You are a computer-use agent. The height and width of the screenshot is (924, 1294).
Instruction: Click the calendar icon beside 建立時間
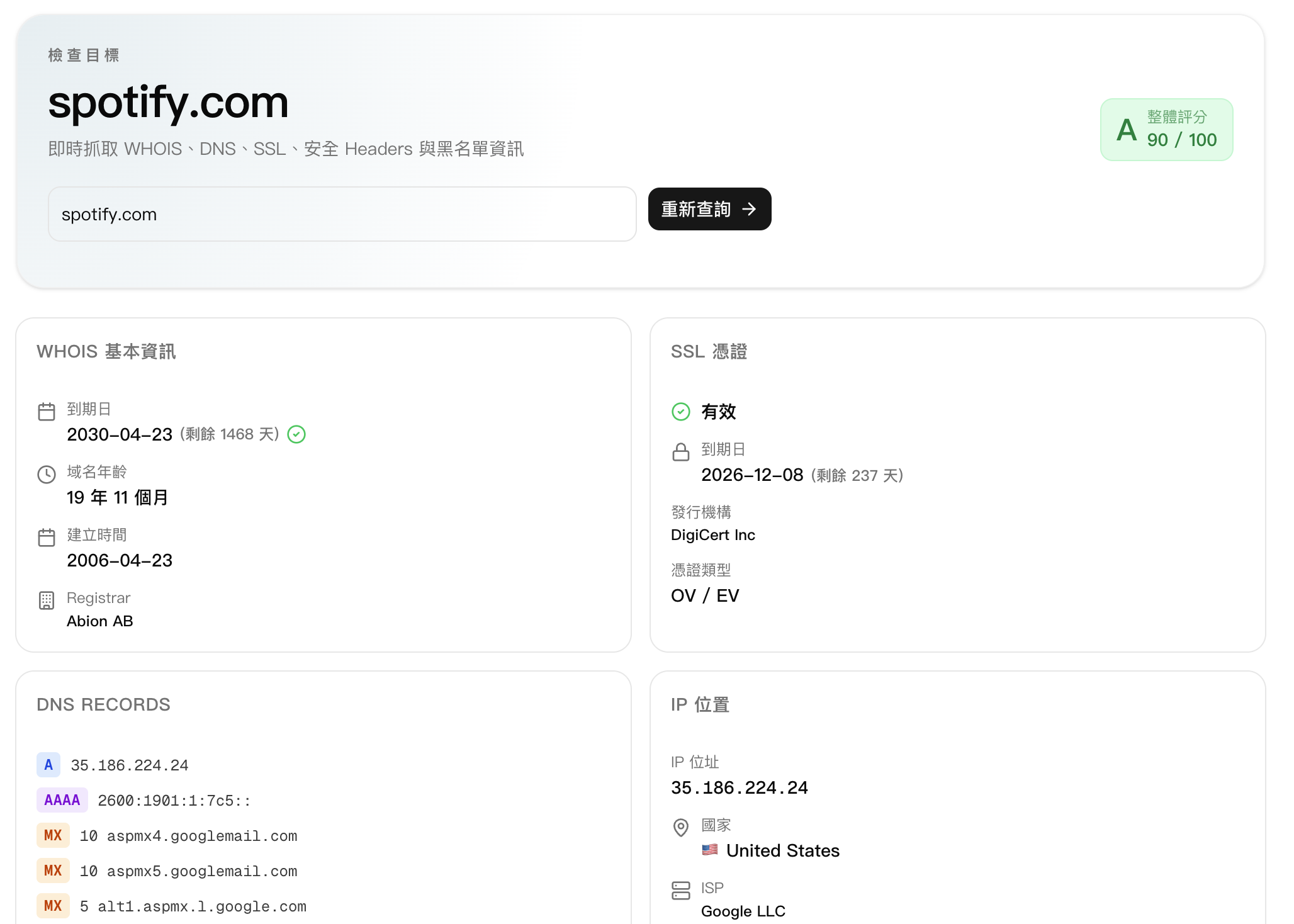(47, 538)
